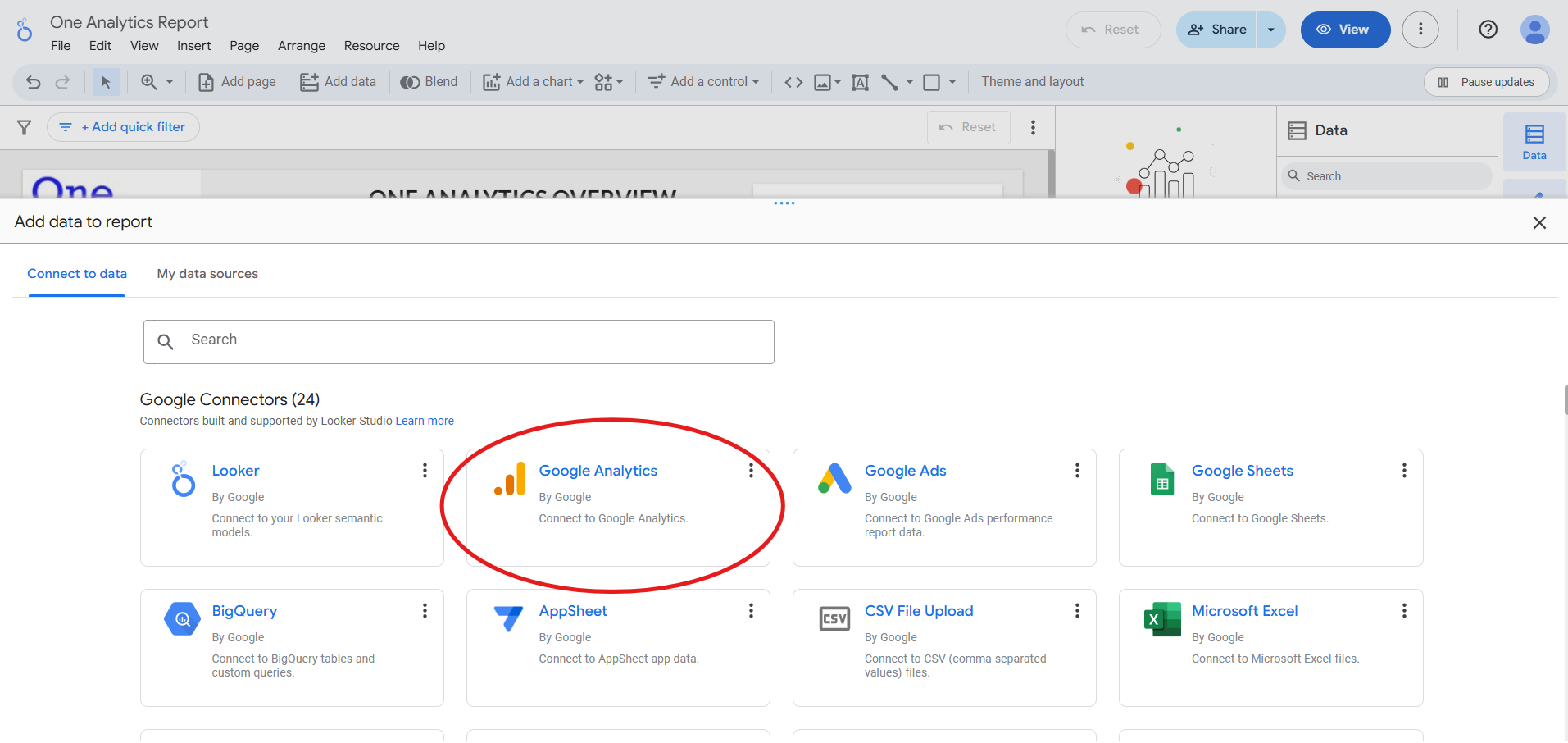Viewport: 1568px width, 743px height.
Task: Click the filter bar Reset button
Action: [968, 127]
